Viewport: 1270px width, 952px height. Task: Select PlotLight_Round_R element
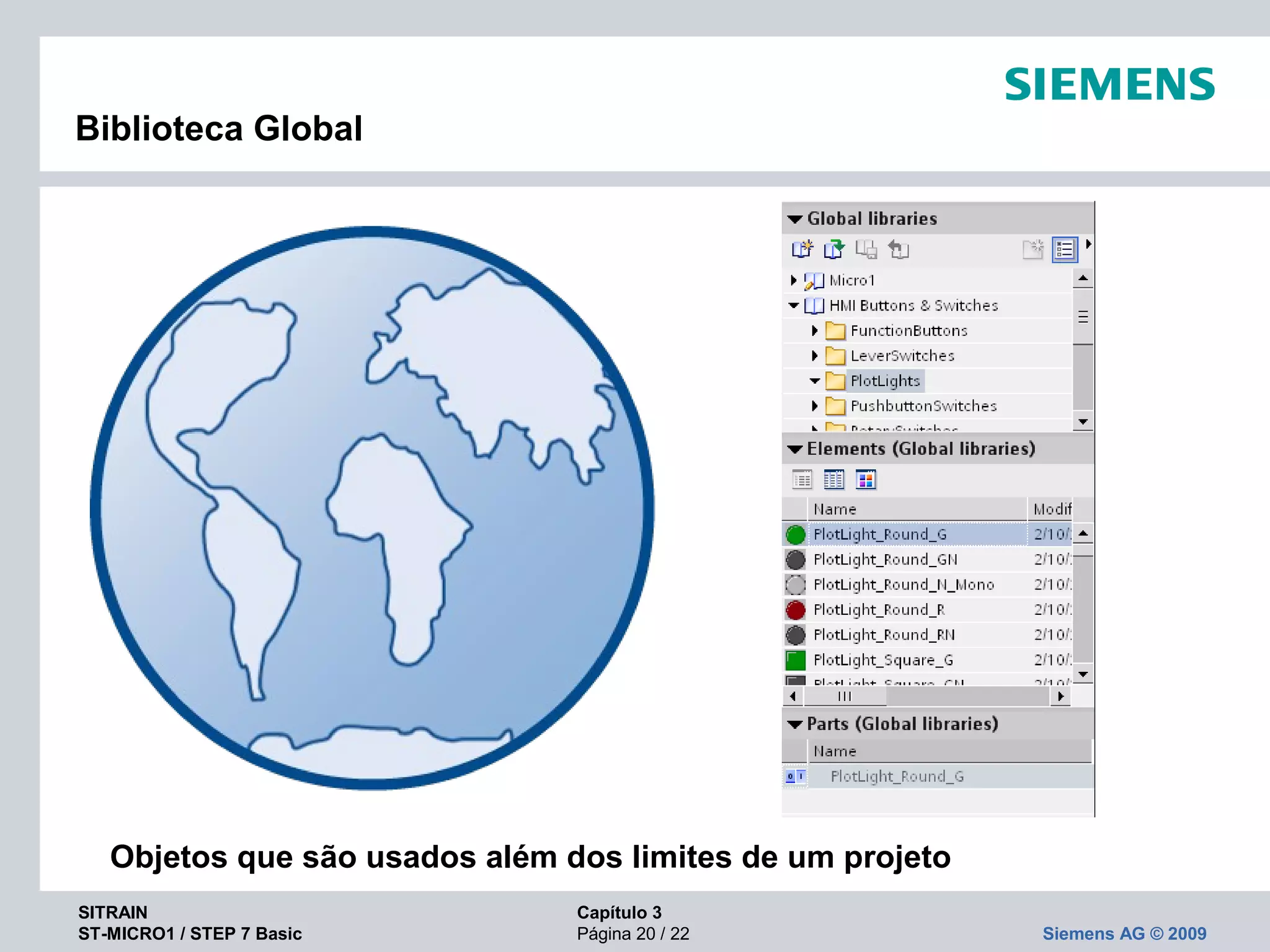point(879,610)
